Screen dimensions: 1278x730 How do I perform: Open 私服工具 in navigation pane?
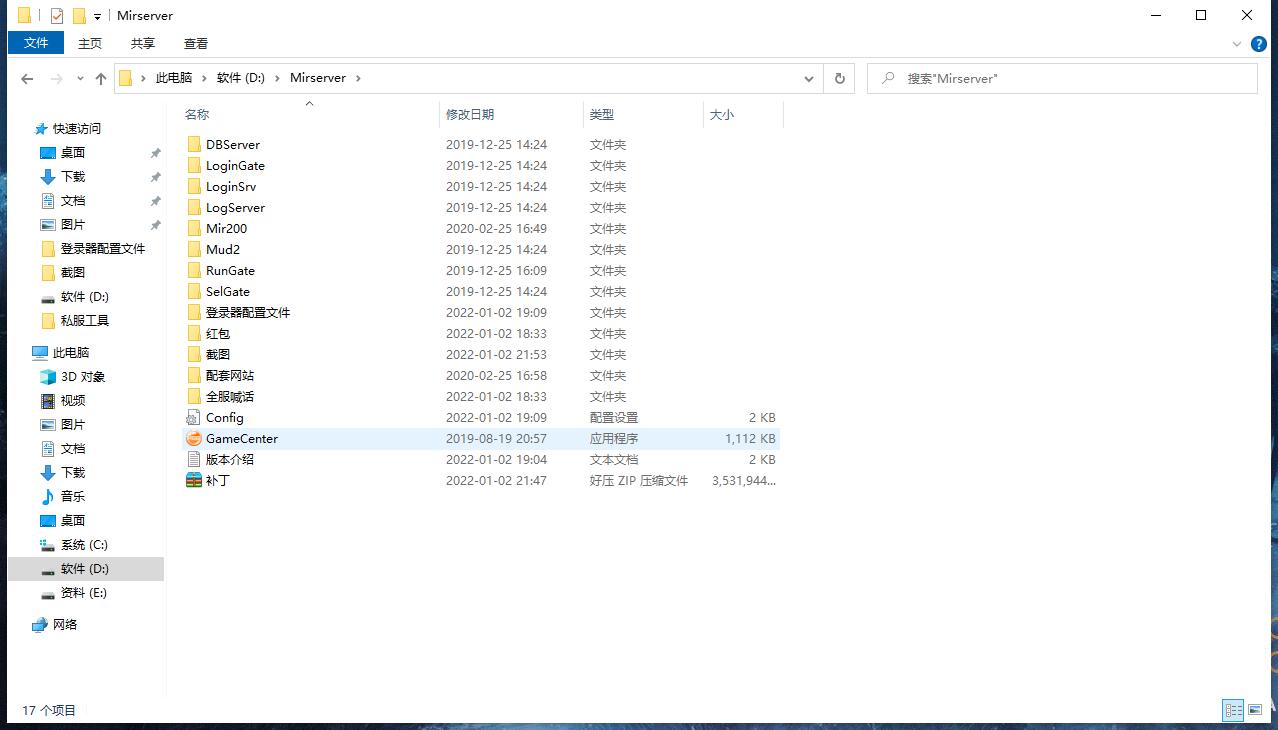85,320
